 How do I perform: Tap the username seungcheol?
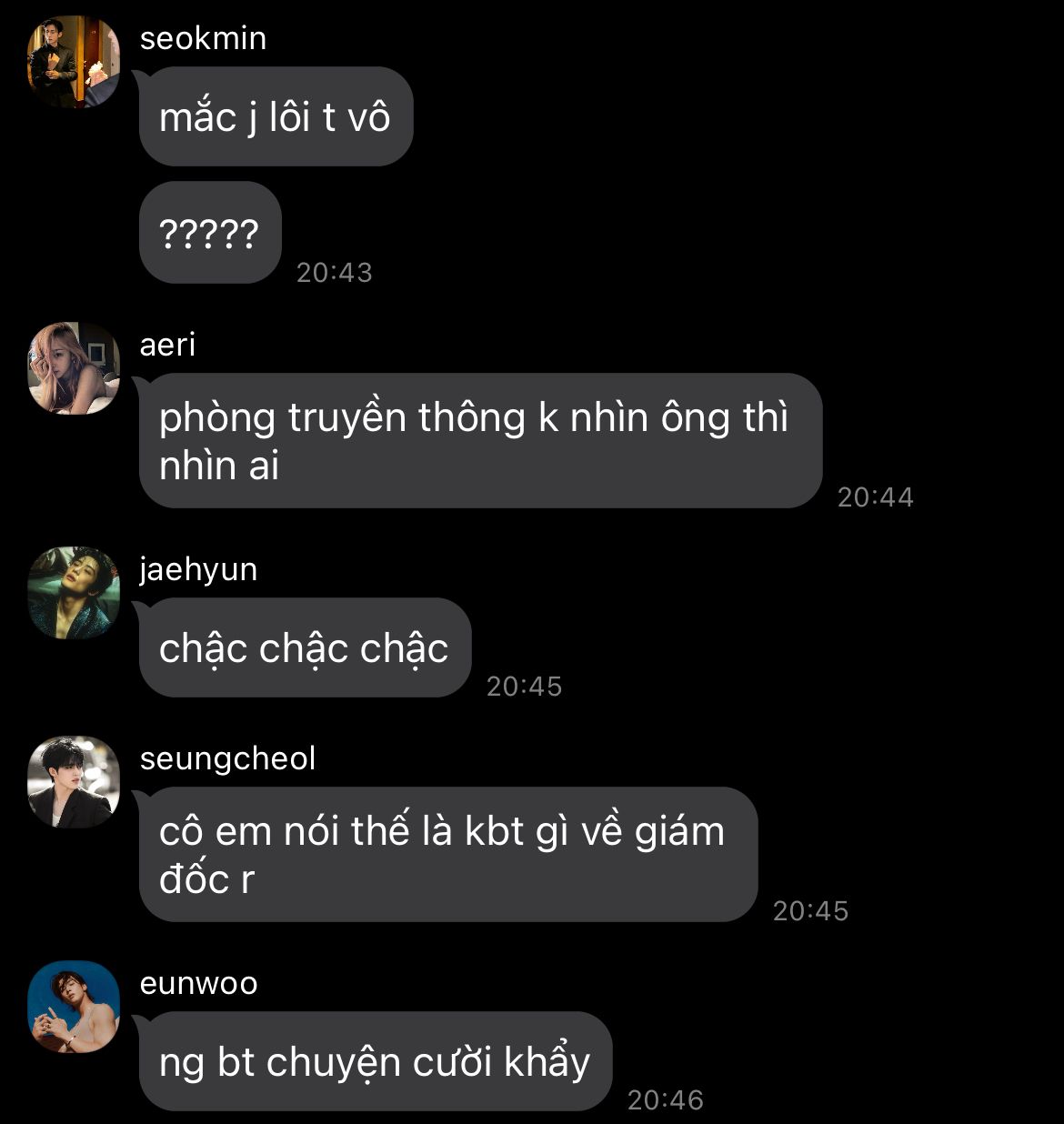click(227, 758)
